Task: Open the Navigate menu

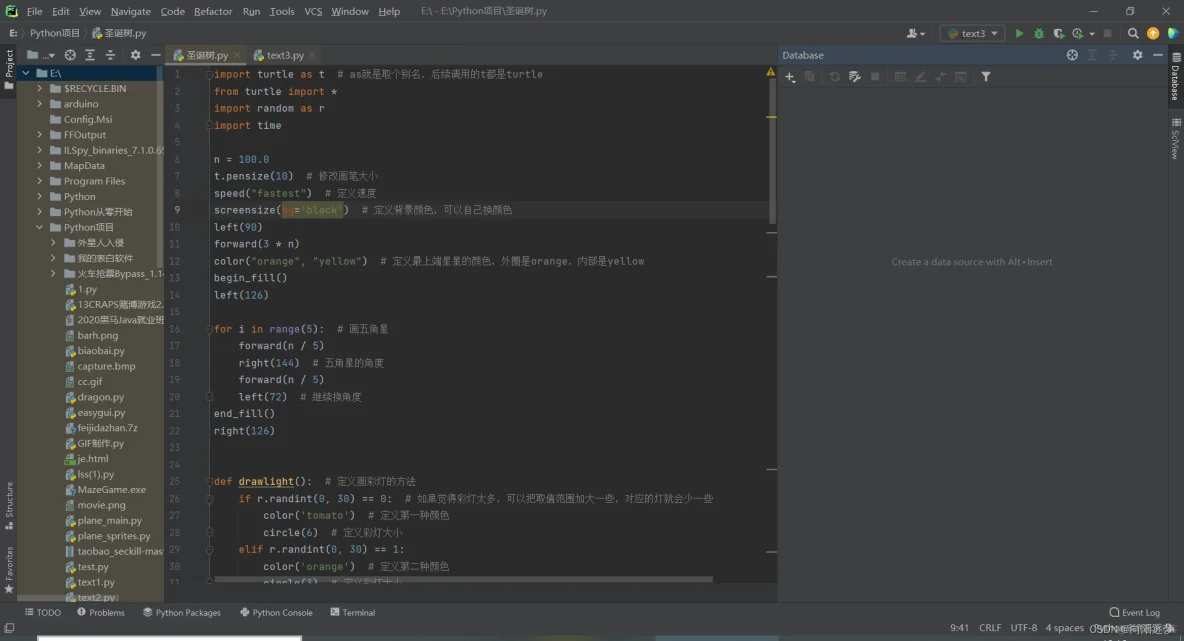Action: (131, 11)
